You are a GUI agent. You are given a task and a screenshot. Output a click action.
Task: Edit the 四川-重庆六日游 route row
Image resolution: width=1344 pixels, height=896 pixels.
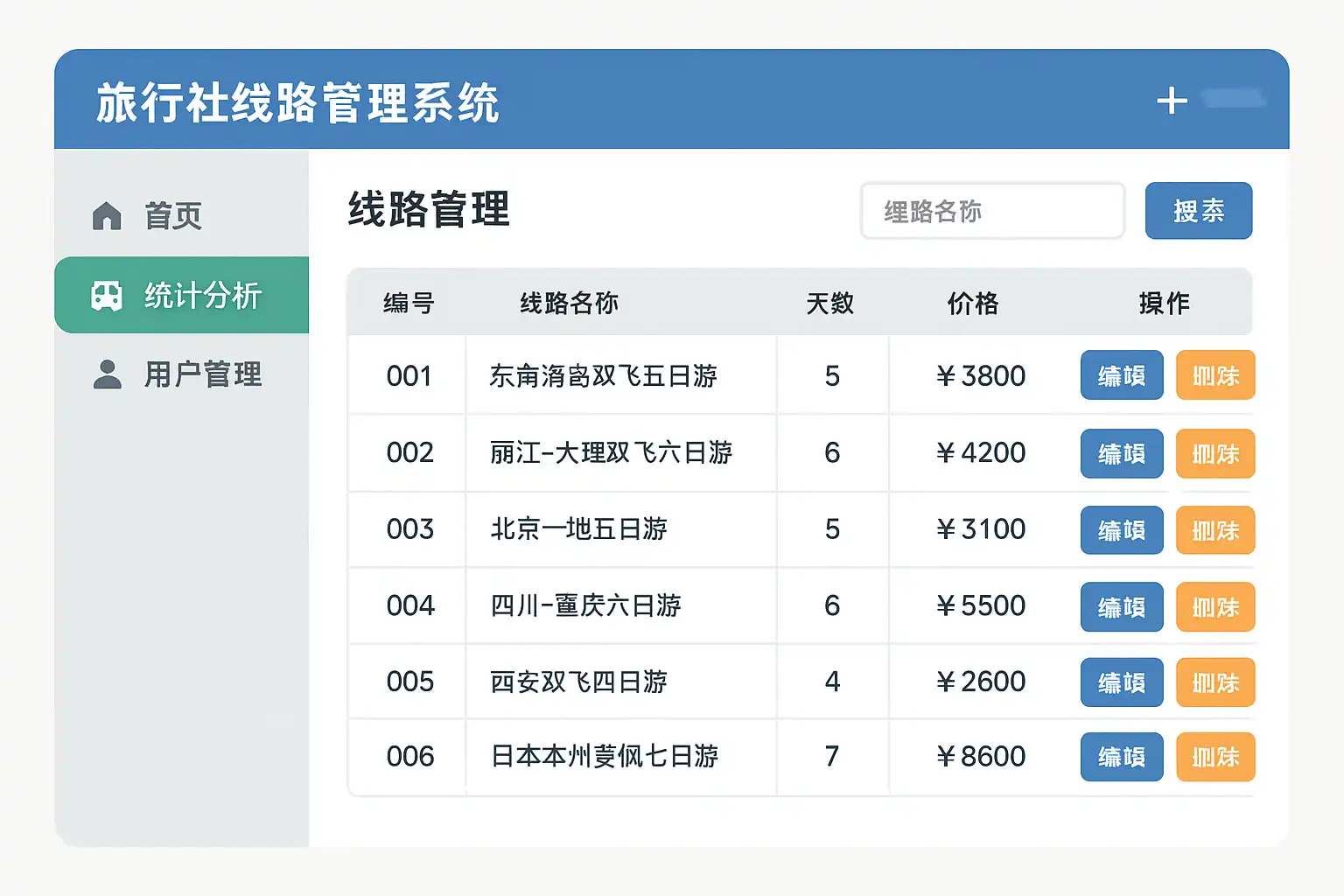coord(1121,606)
